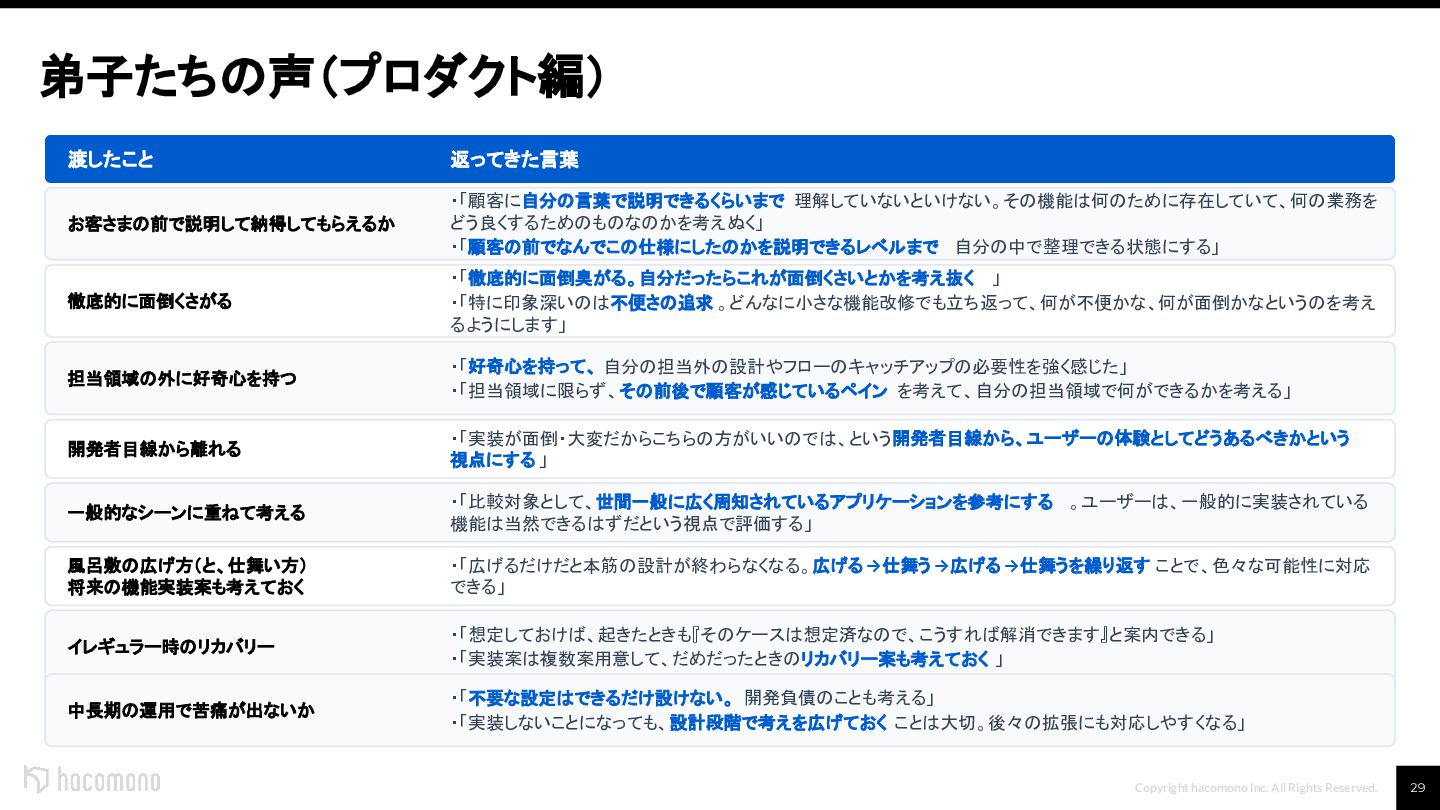Click blue text 不便さの追求

pos(662,303)
